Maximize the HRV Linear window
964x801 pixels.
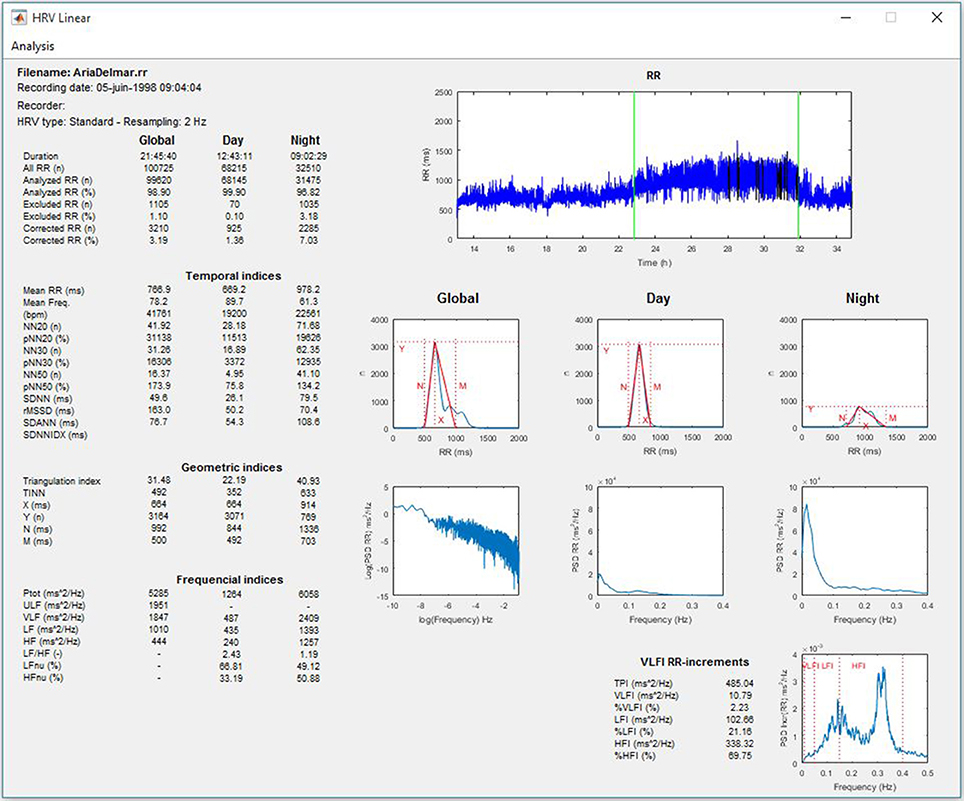pos(891,18)
